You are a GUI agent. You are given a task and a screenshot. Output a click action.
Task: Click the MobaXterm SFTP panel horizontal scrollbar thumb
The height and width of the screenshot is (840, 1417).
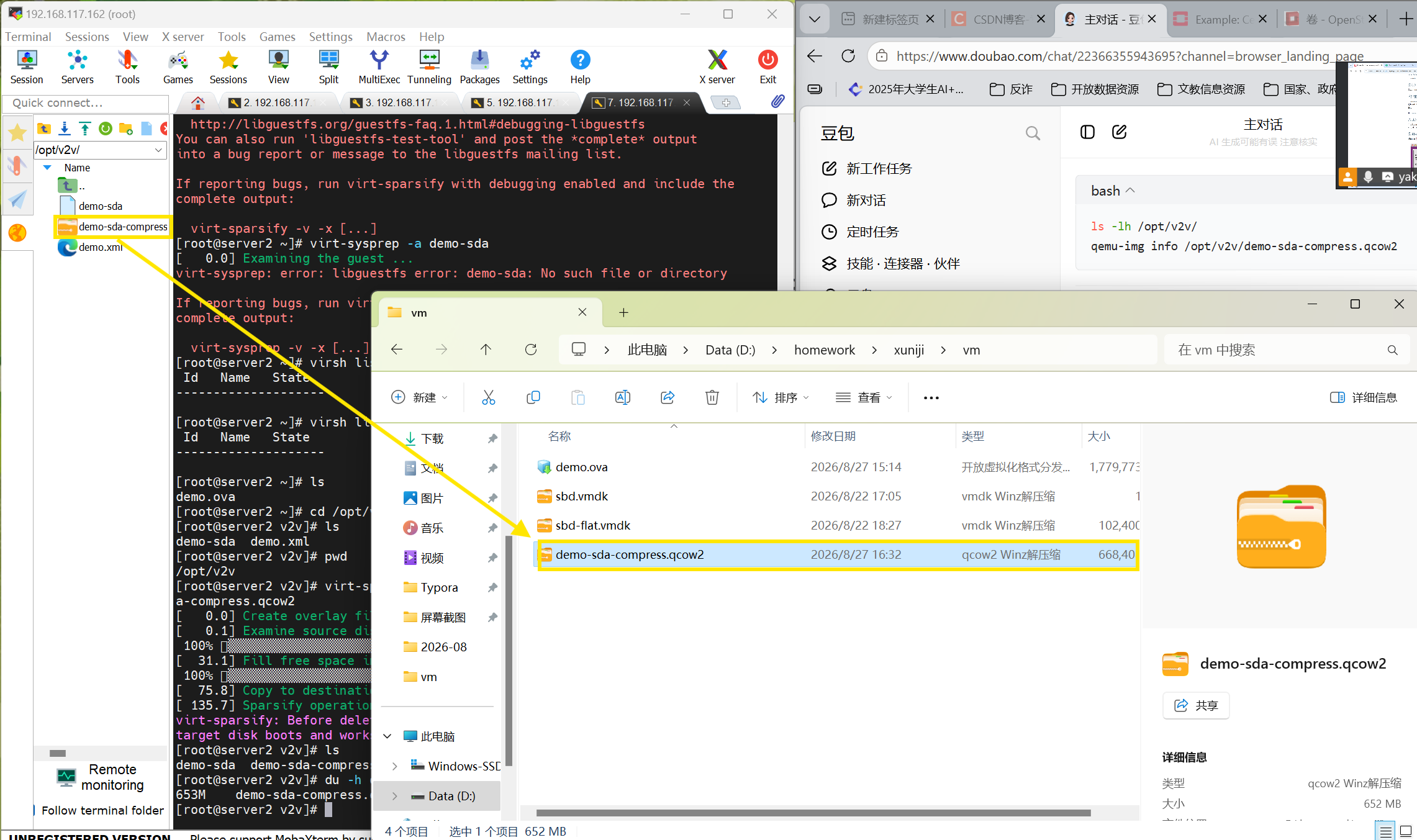(58, 753)
